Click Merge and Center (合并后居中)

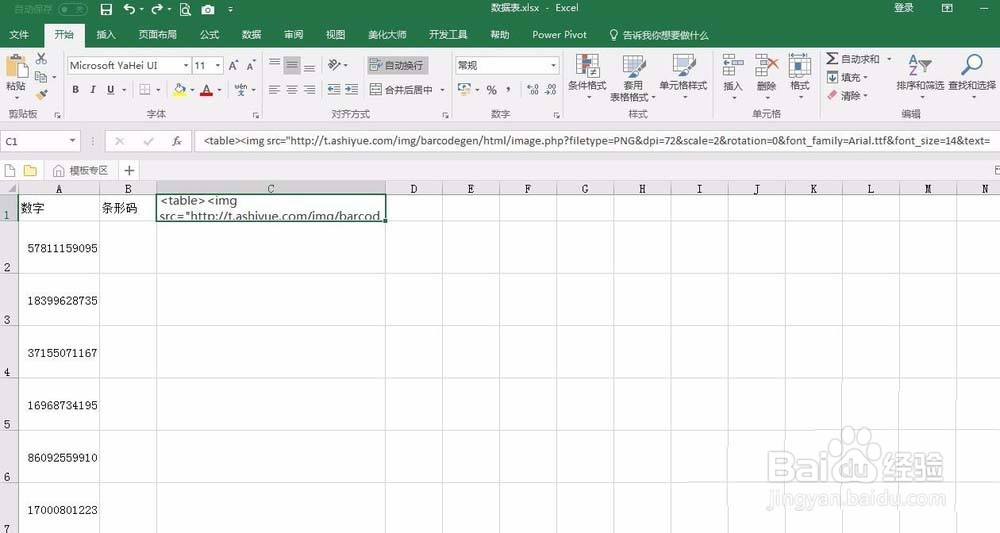click(x=401, y=90)
